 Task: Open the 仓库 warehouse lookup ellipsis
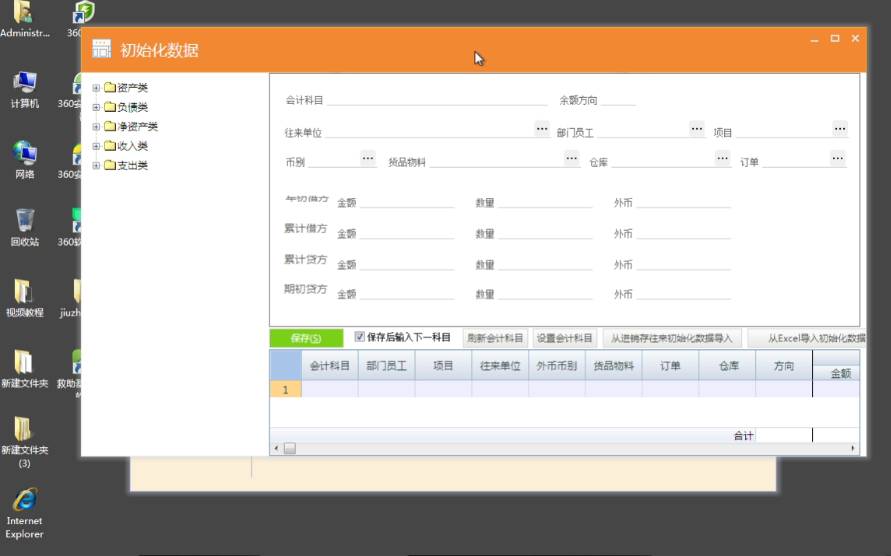pos(721,158)
